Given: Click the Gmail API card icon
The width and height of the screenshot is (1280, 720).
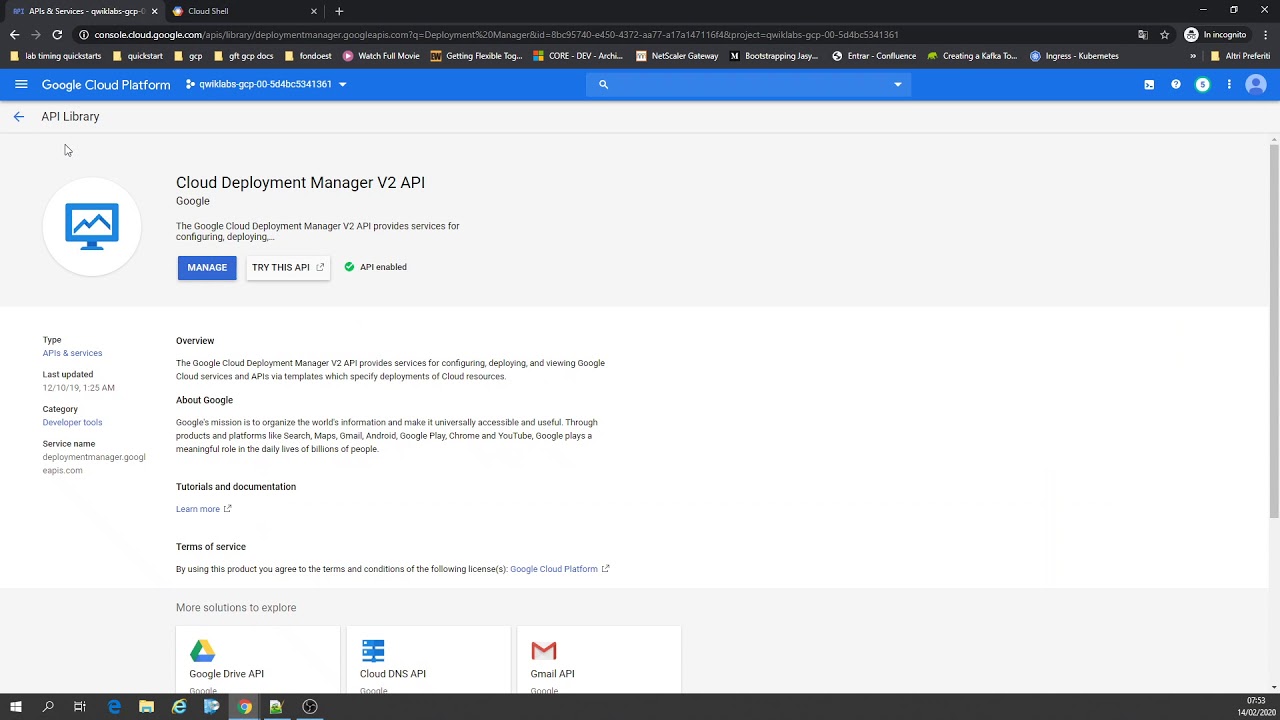Looking at the screenshot, I should tap(544, 651).
